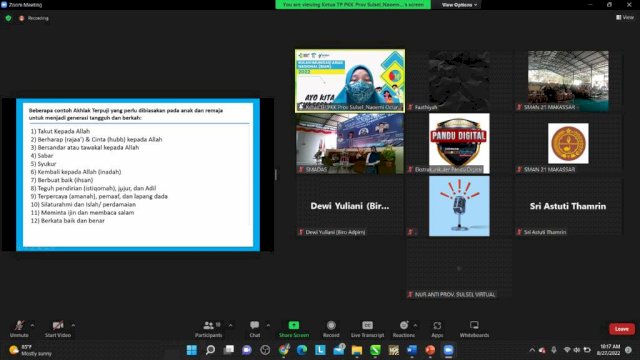Click the green screen sharing notice banner

pyautogui.click(x=353, y=5)
